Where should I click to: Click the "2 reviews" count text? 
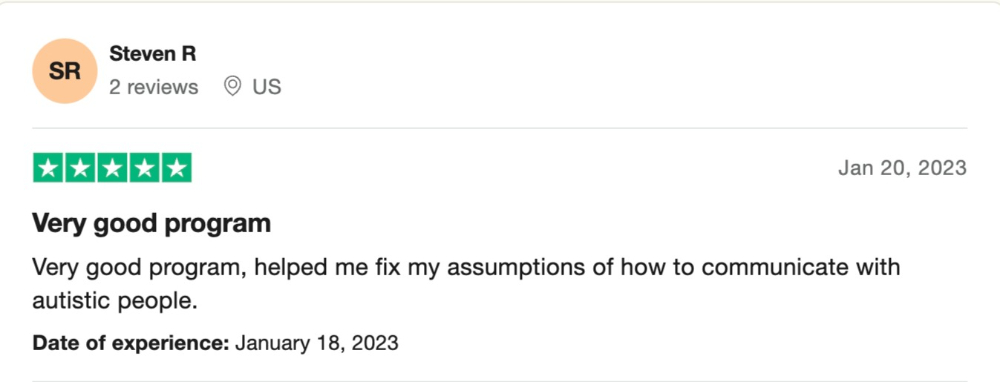pyautogui.click(x=154, y=87)
